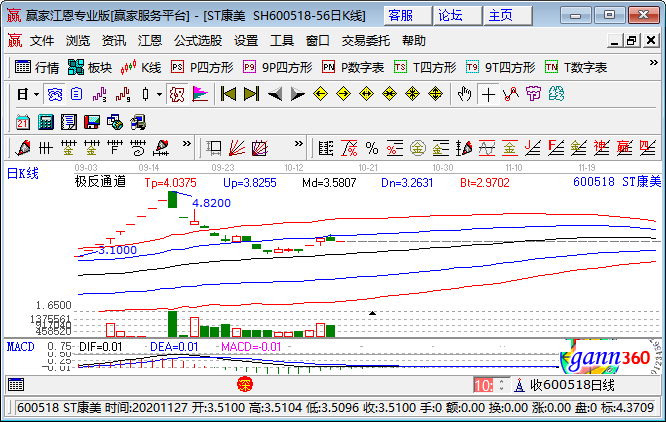Restore the inner chart window
The width and height of the screenshot is (666, 422).
point(632,41)
